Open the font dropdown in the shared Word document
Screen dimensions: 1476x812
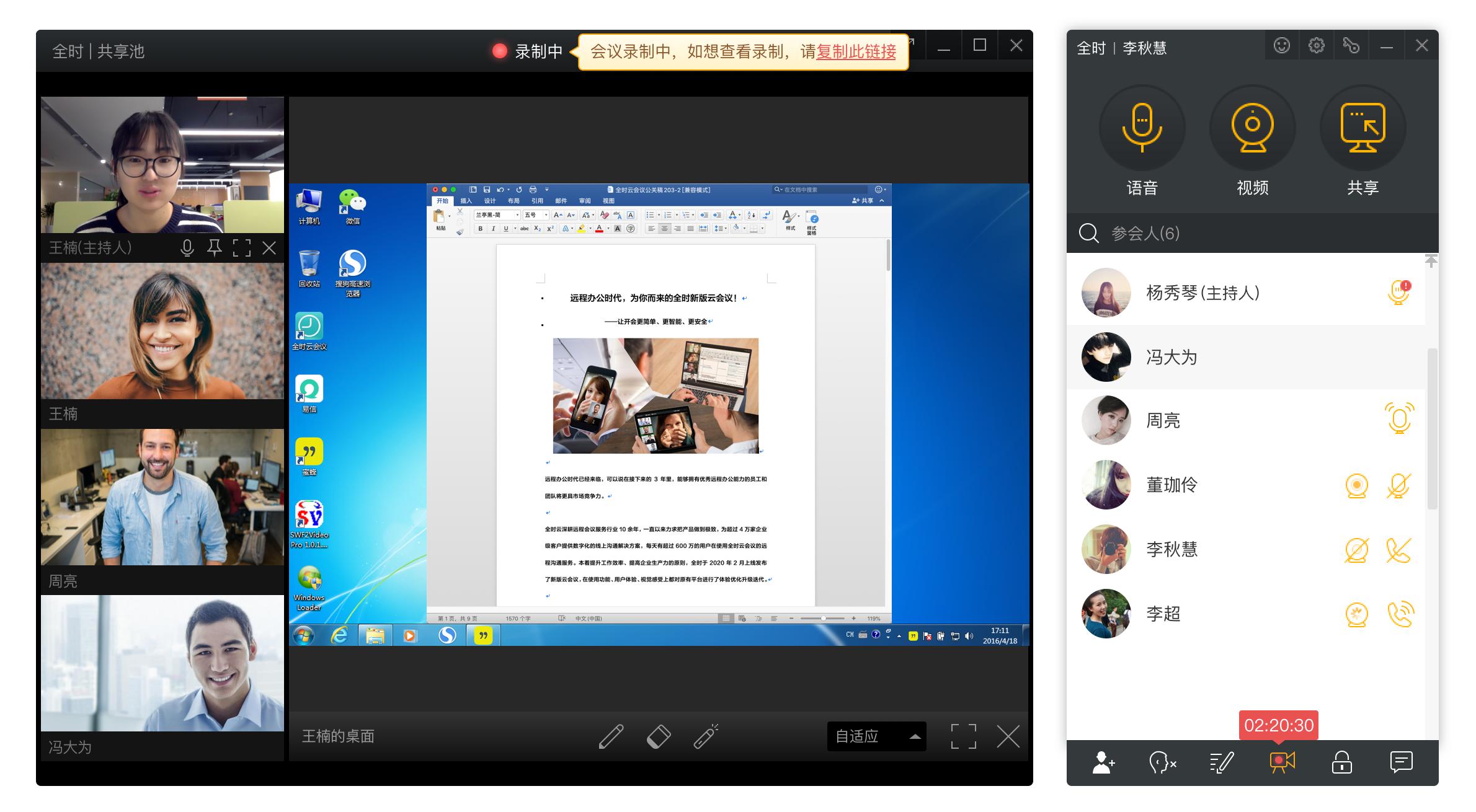(496, 214)
